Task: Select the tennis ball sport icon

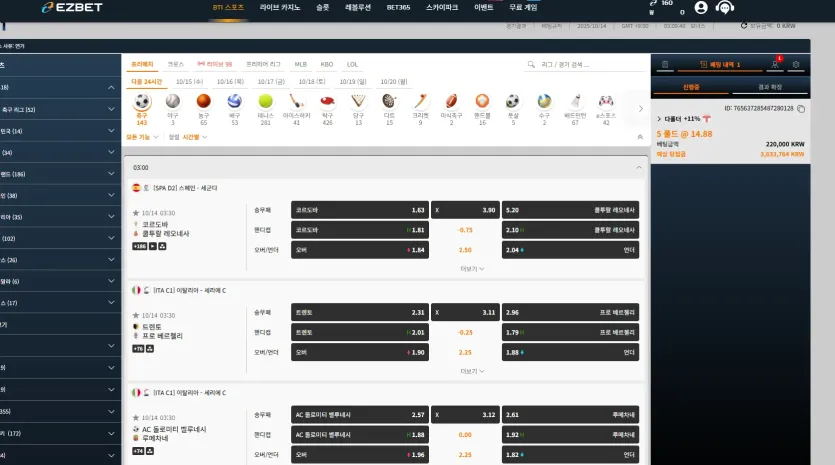Action: pos(265,101)
